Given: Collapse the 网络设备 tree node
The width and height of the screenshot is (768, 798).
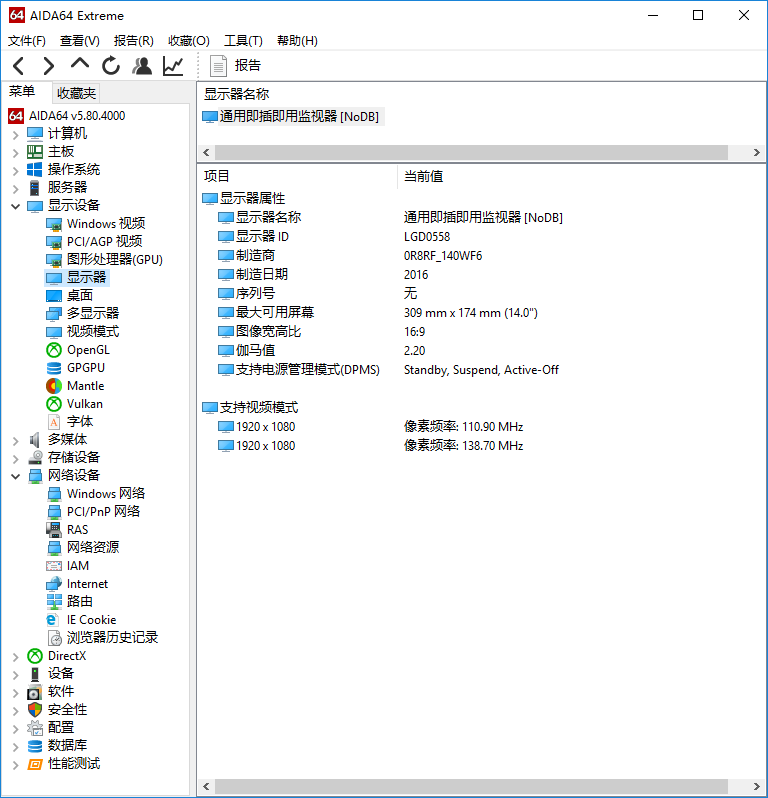Looking at the screenshot, I should (15, 476).
